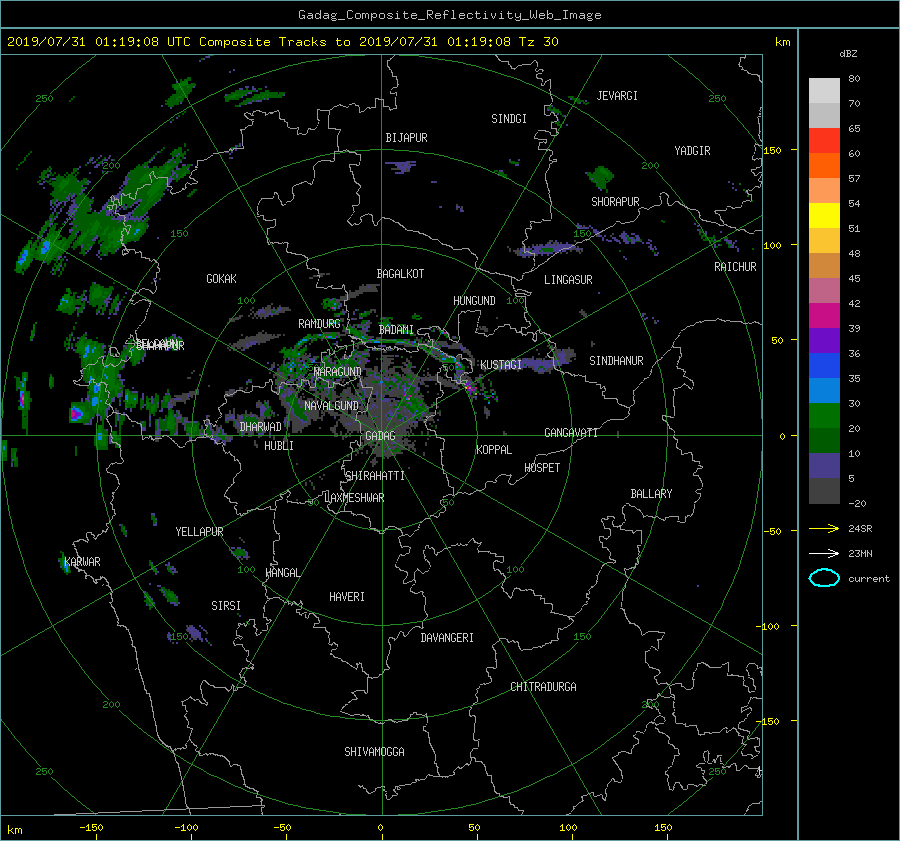Click the JEVARGI place label
This screenshot has width=900, height=841.
point(617,96)
